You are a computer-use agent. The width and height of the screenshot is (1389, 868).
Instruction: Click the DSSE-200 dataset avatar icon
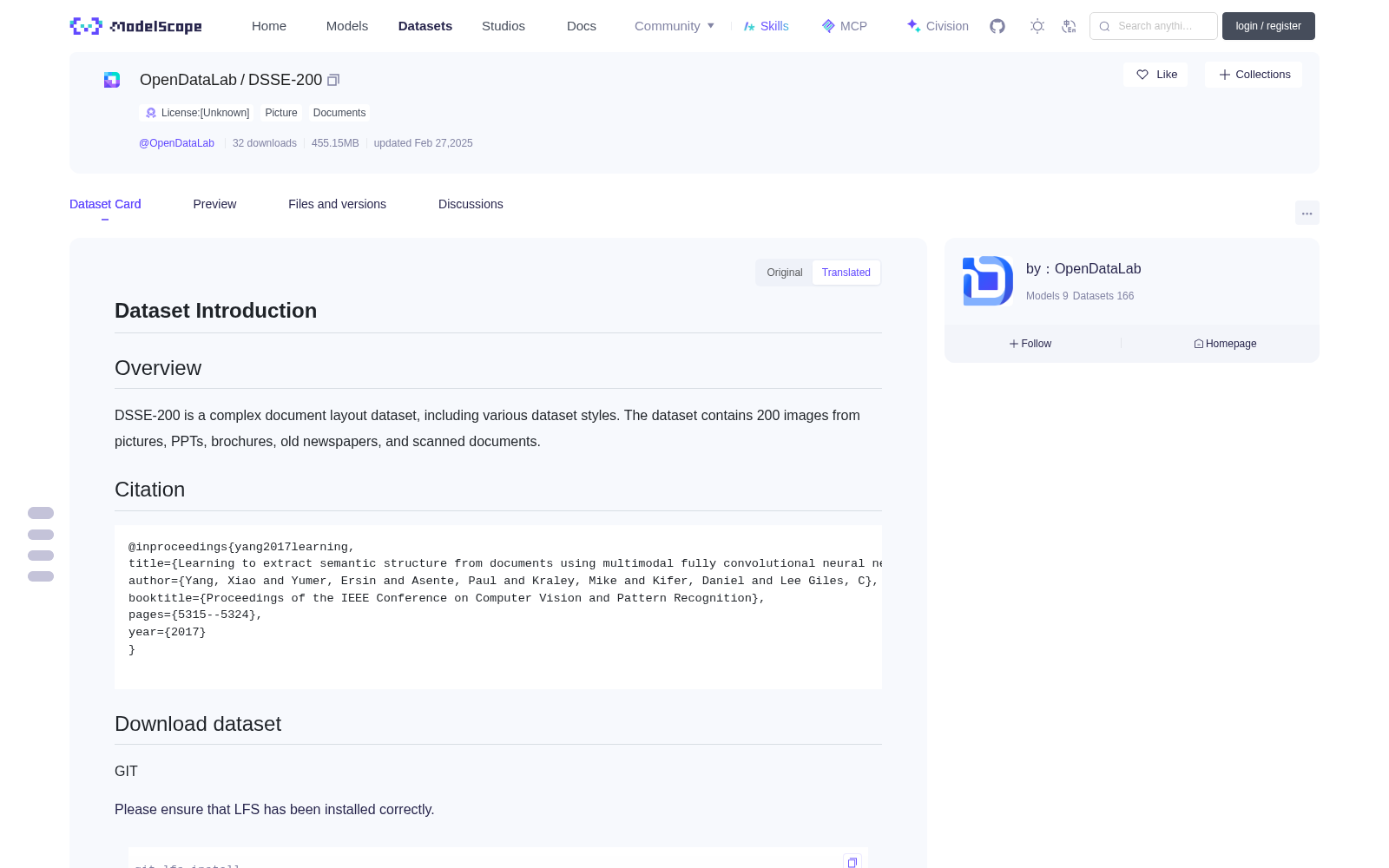pos(112,80)
